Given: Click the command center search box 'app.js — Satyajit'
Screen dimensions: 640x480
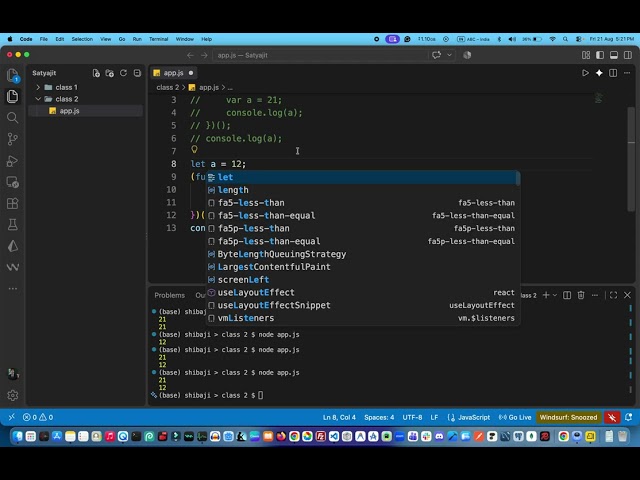Looking at the screenshot, I should coord(320,55).
